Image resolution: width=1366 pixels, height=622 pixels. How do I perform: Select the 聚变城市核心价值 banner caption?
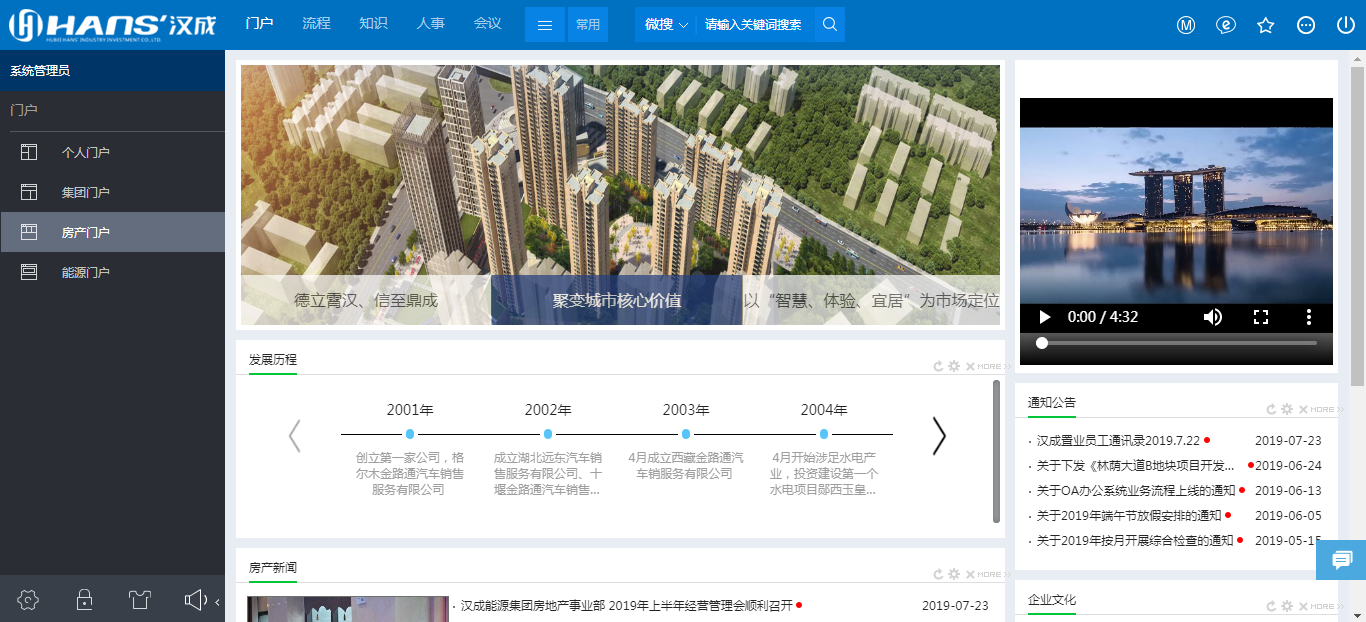click(x=617, y=300)
